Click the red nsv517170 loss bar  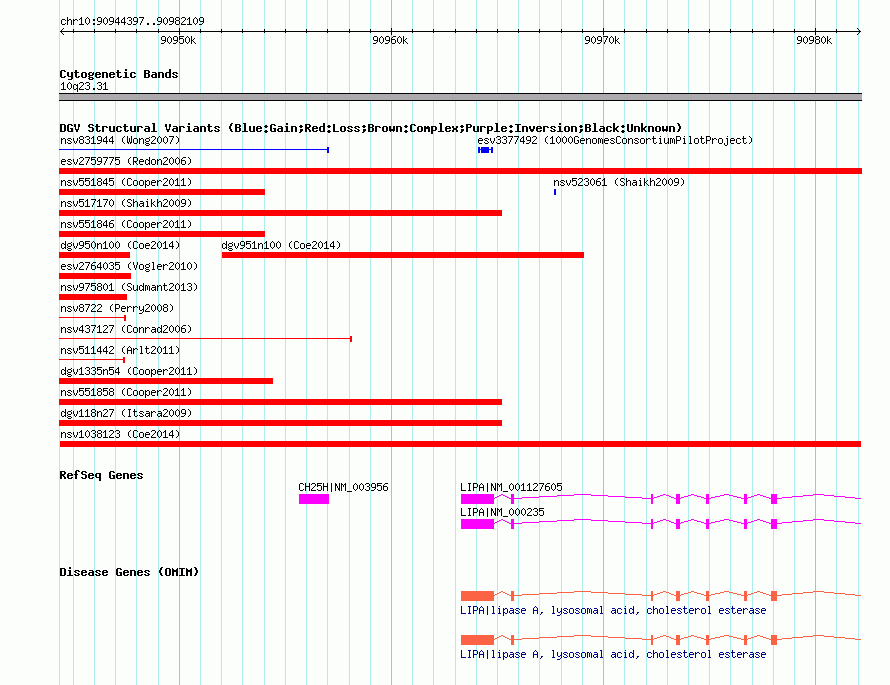point(280,213)
